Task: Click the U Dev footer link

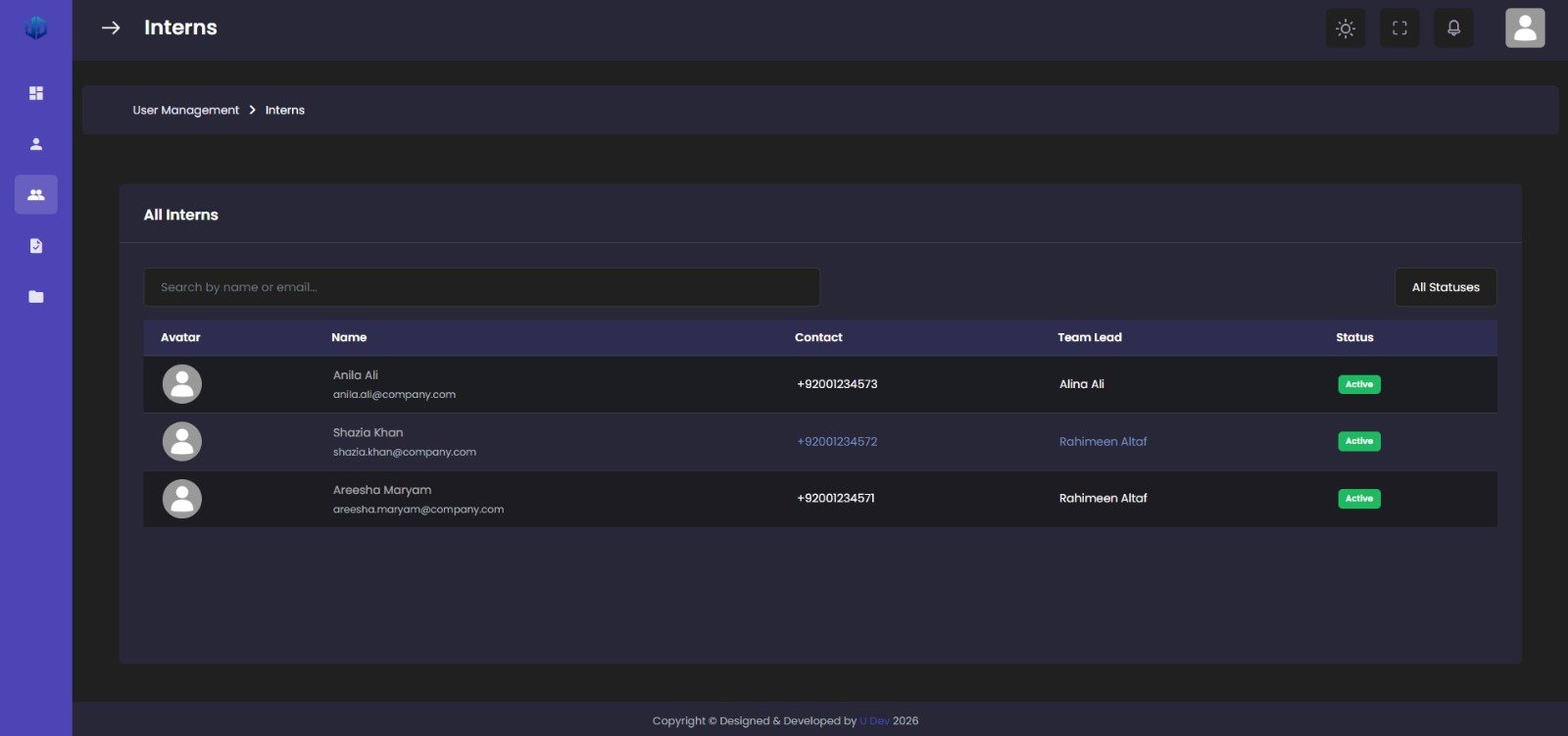Action: pos(874,720)
